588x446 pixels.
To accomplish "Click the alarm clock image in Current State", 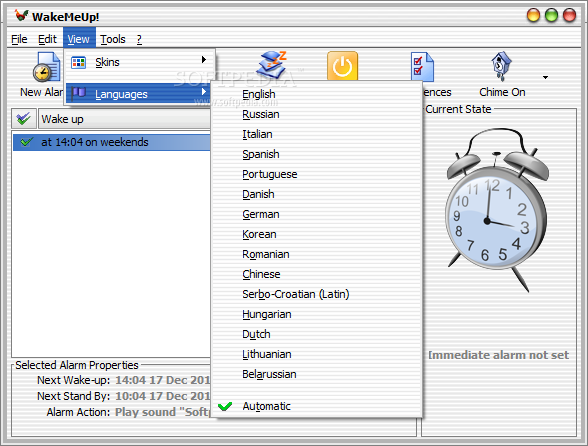I will 497,210.
